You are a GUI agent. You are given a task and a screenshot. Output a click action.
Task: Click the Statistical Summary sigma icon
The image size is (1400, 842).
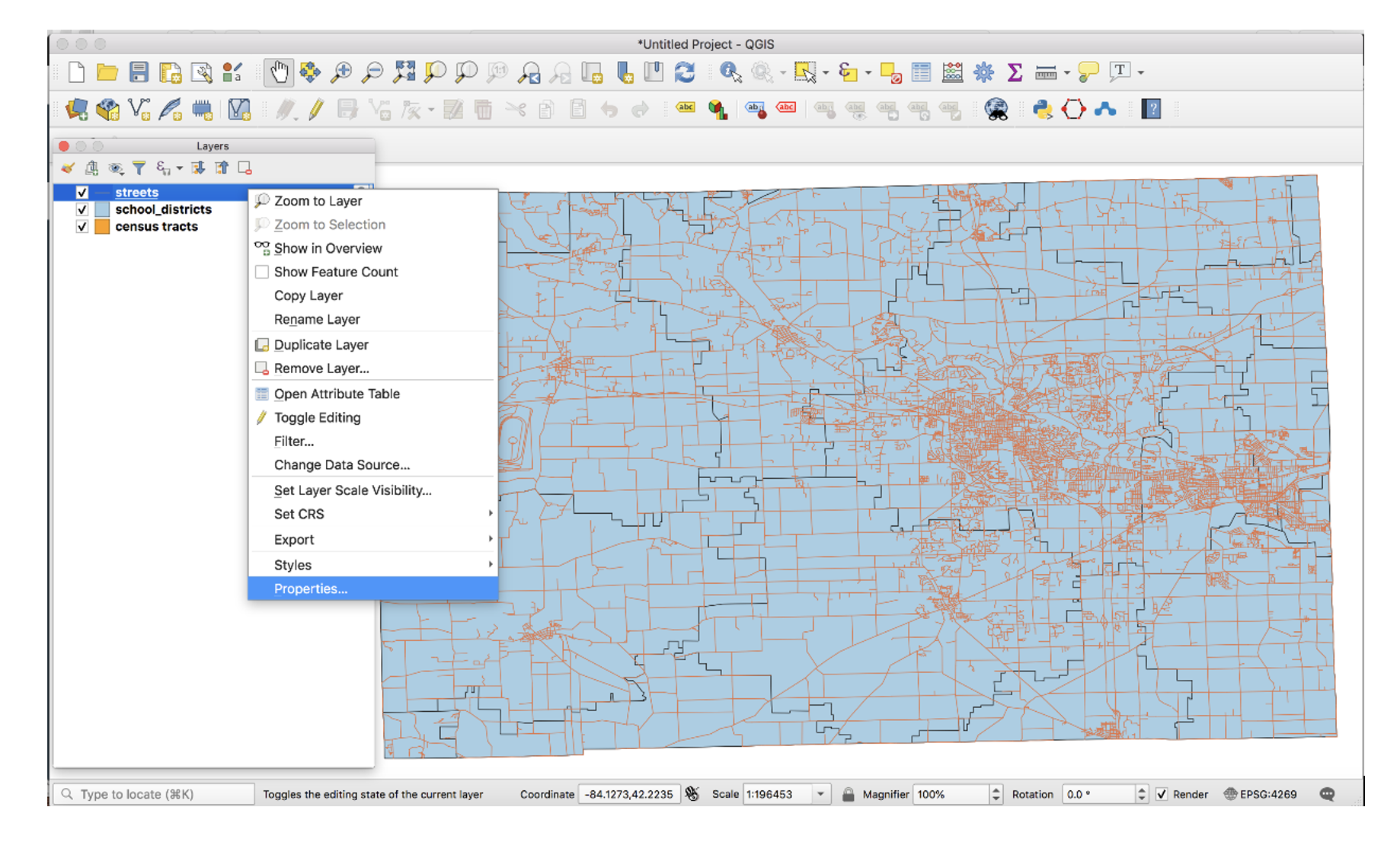coord(1015,72)
